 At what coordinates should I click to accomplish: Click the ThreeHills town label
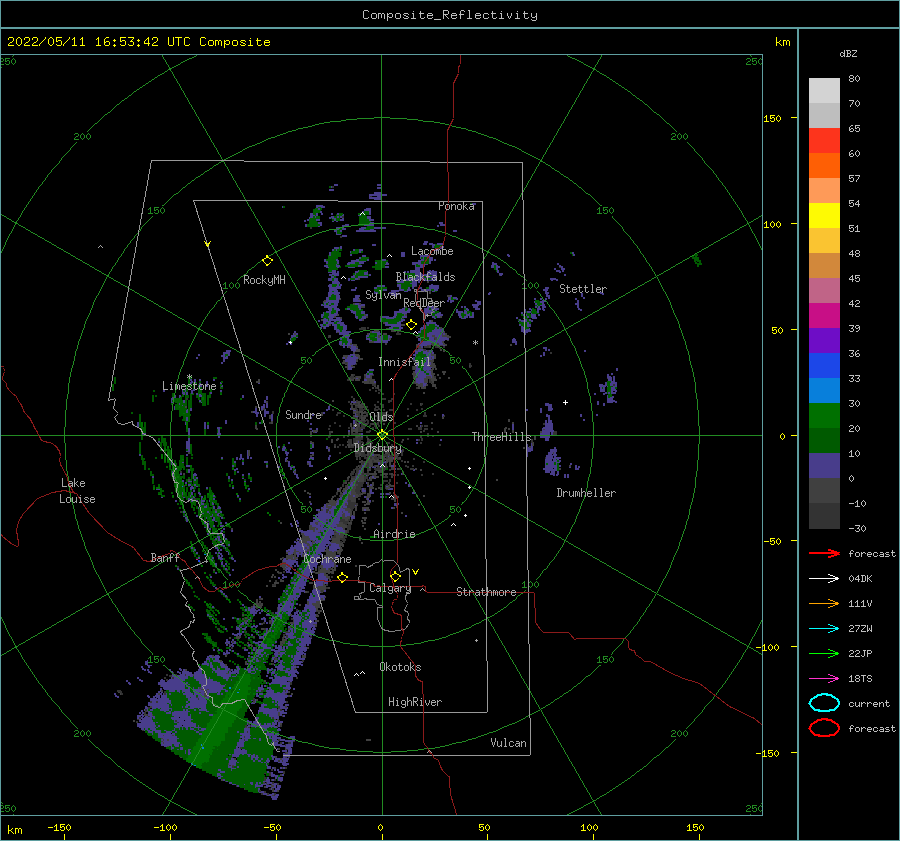coord(501,437)
